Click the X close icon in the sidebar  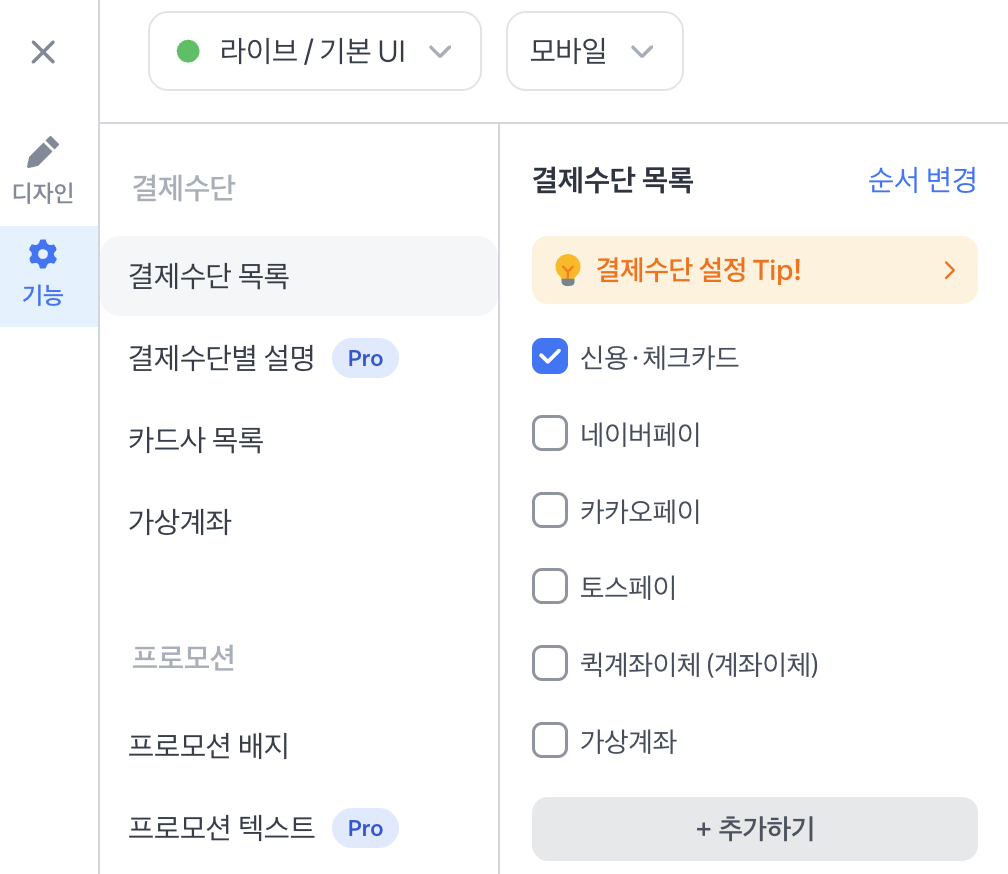pos(43,52)
